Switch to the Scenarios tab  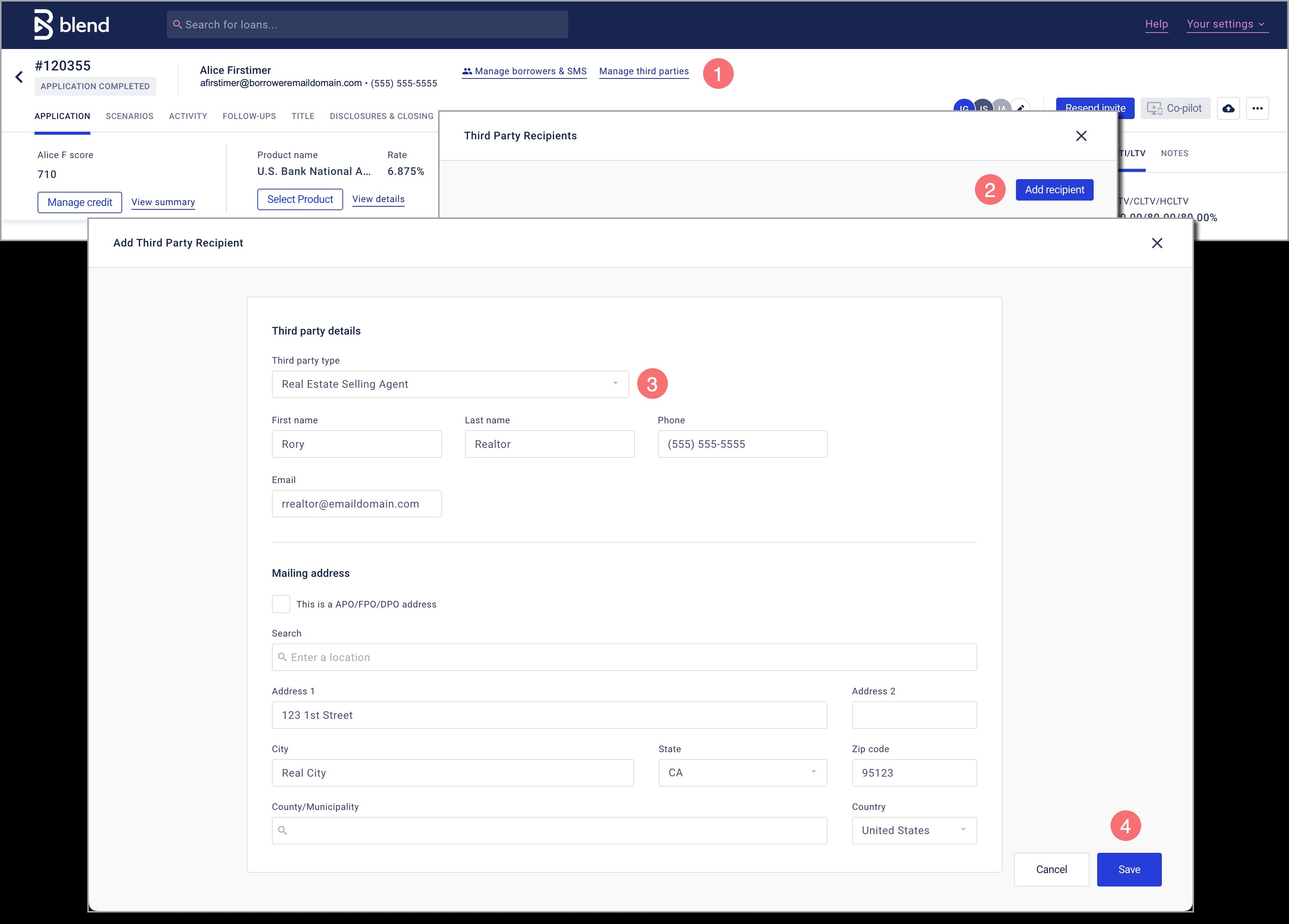[x=129, y=116]
